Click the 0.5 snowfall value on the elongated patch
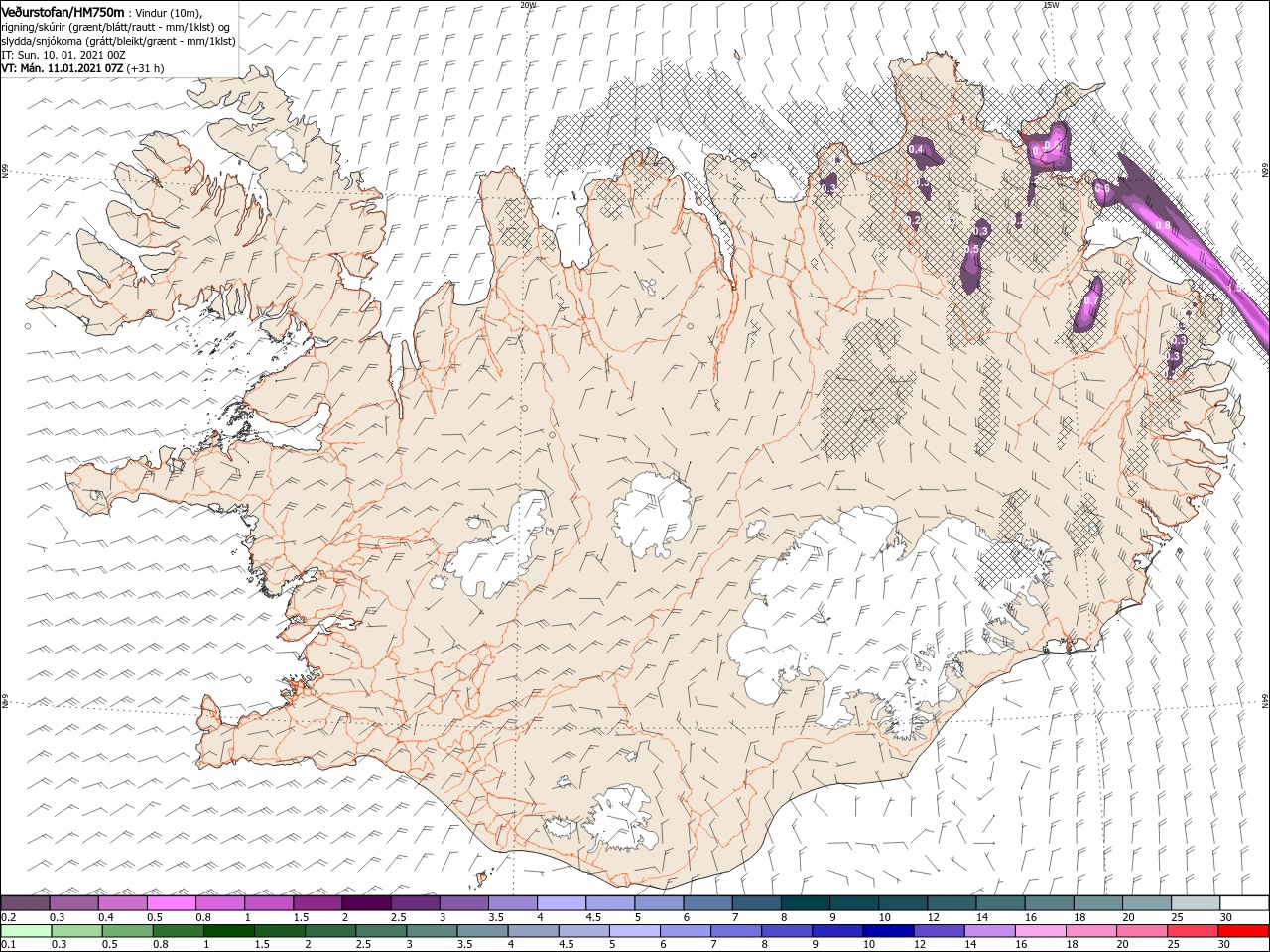The height and width of the screenshot is (952, 1270). [972, 250]
